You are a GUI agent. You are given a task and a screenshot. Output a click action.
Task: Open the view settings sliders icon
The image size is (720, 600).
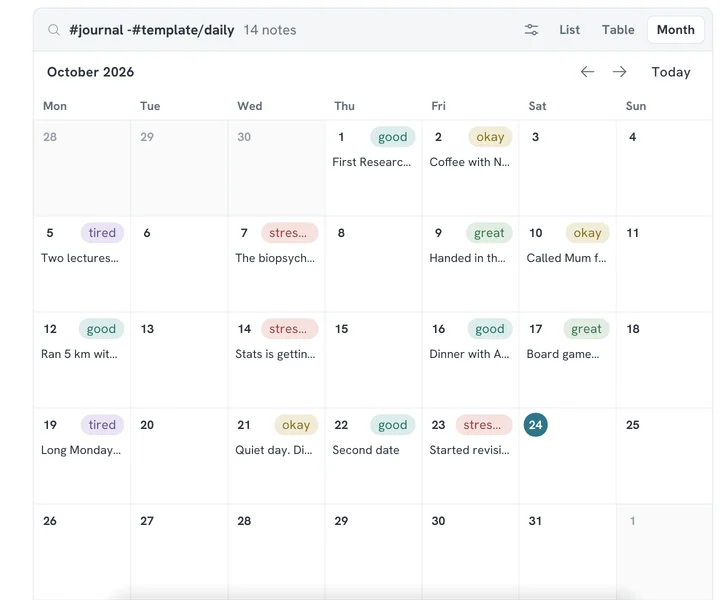coord(531,30)
